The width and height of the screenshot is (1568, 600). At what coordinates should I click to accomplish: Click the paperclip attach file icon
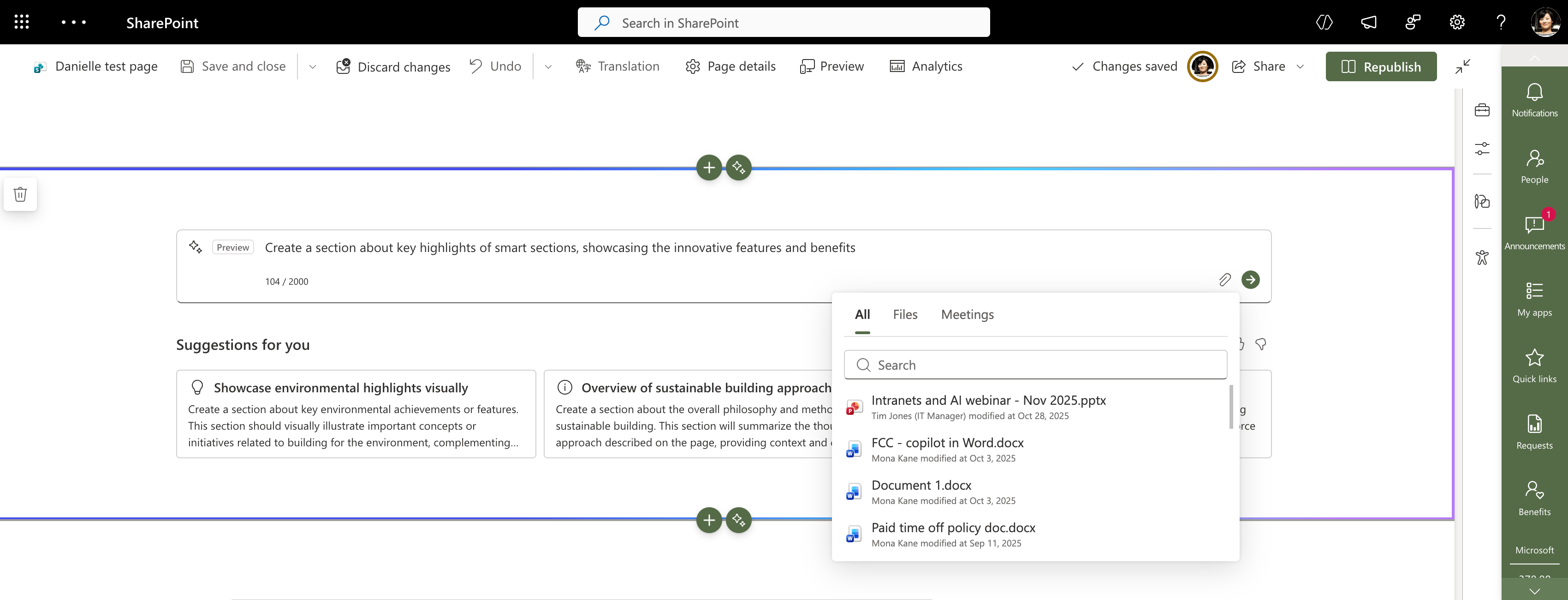1225,280
